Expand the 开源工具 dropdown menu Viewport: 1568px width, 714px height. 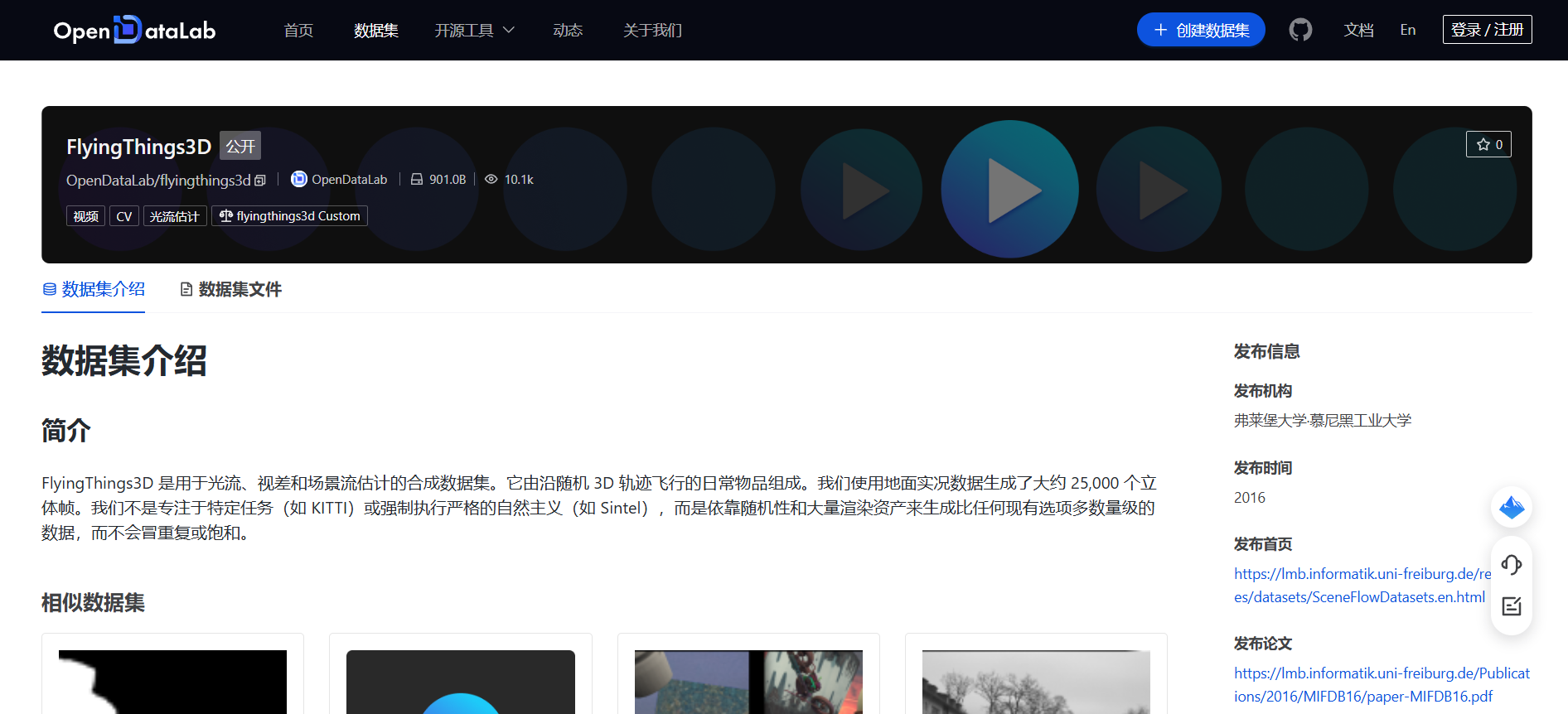pos(475,30)
